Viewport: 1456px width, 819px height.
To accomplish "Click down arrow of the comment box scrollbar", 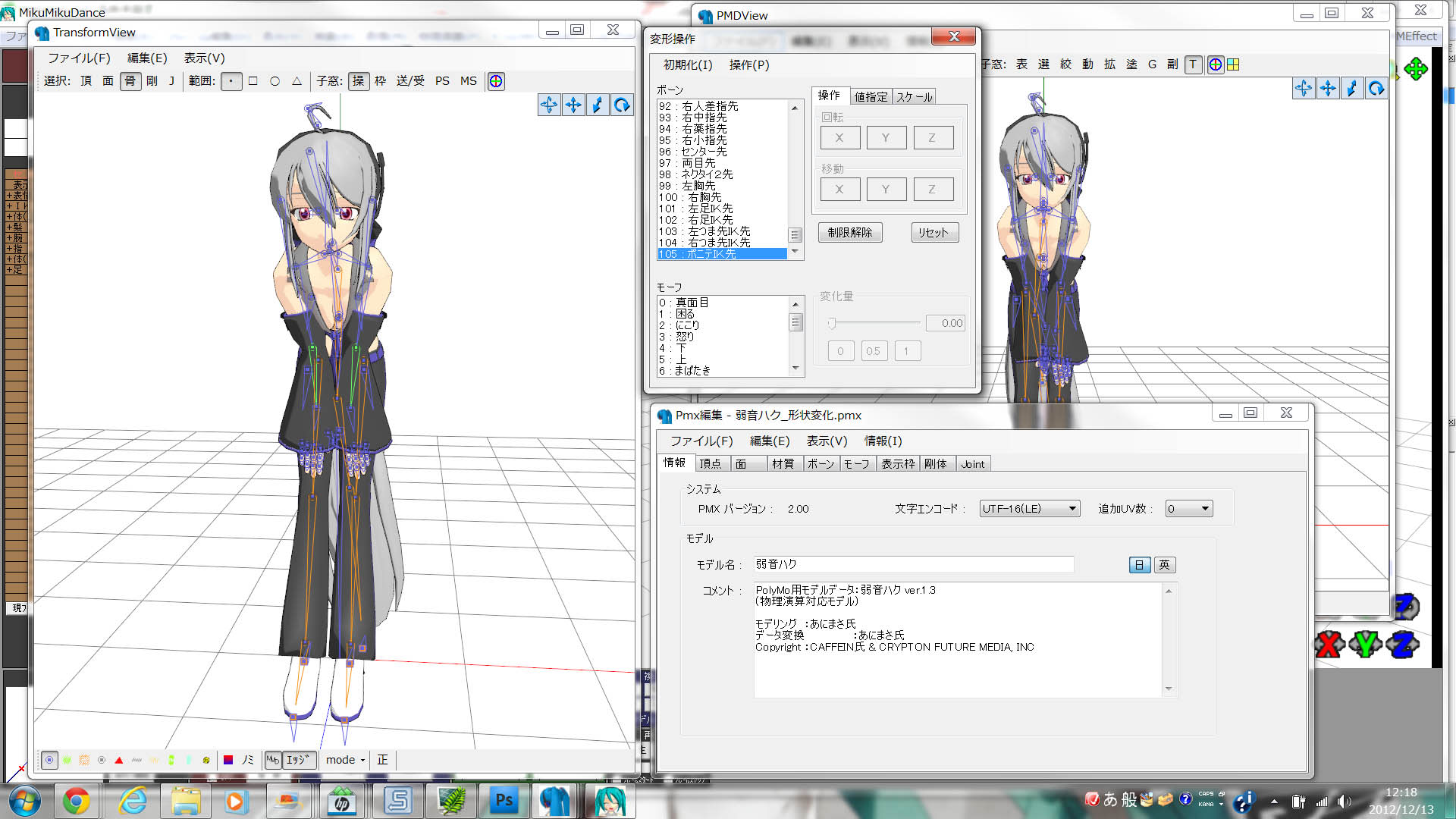I will [1169, 689].
